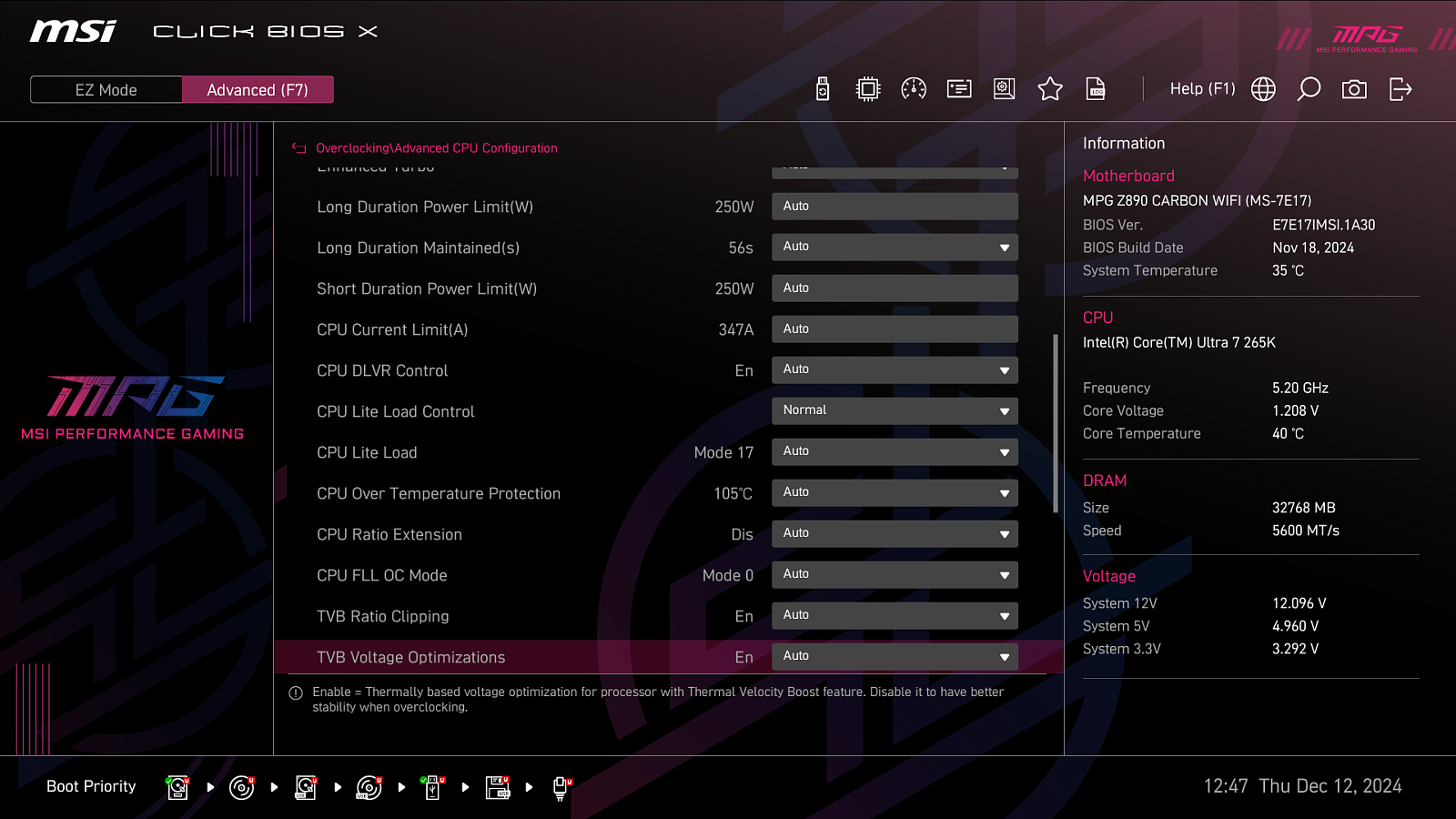The width and height of the screenshot is (1456, 819).
Task: Click the Intel(R) Core(TM) Ultra 7 265K text
Action: point(1179,343)
